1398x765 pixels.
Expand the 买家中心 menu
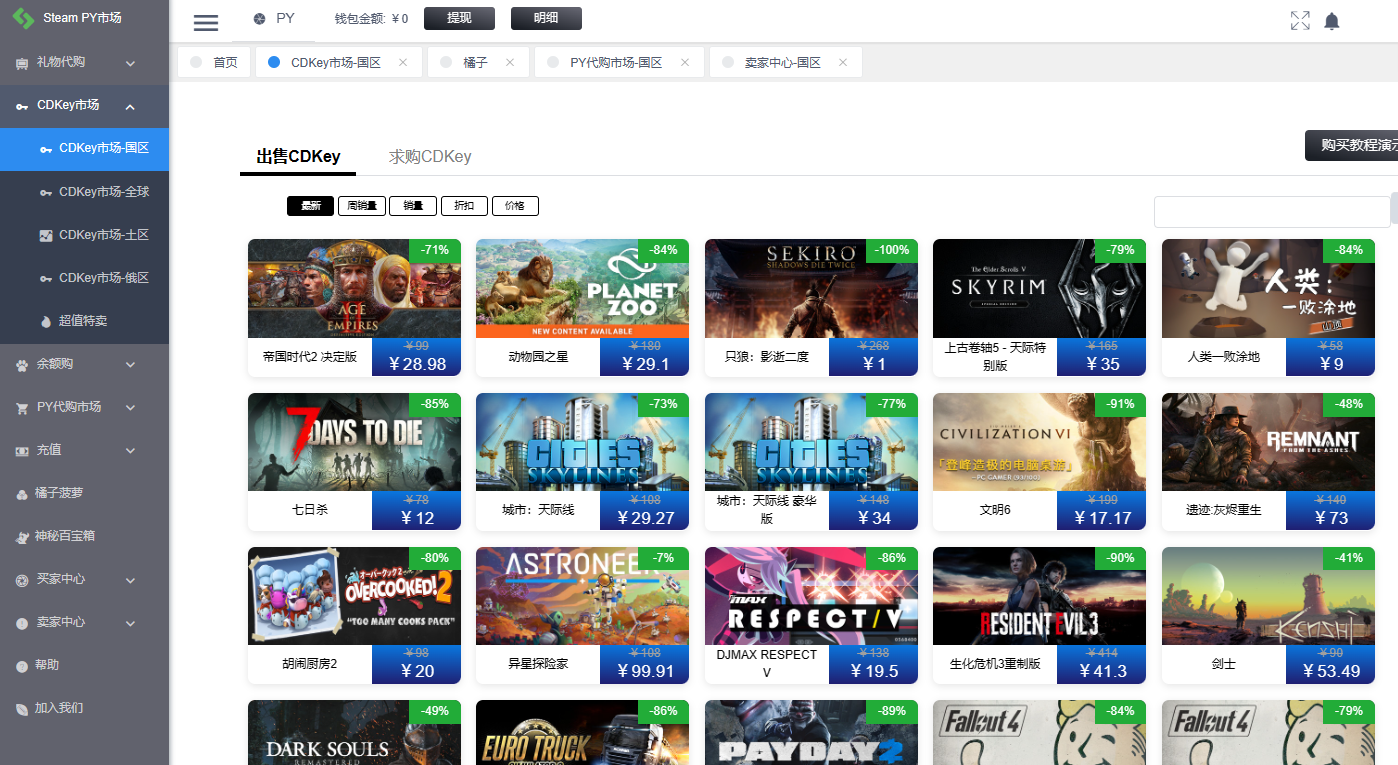tap(130, 580)
